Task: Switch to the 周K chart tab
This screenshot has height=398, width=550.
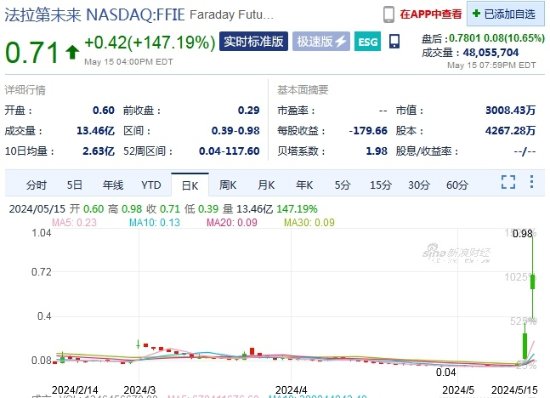Action: pos(228,185)
